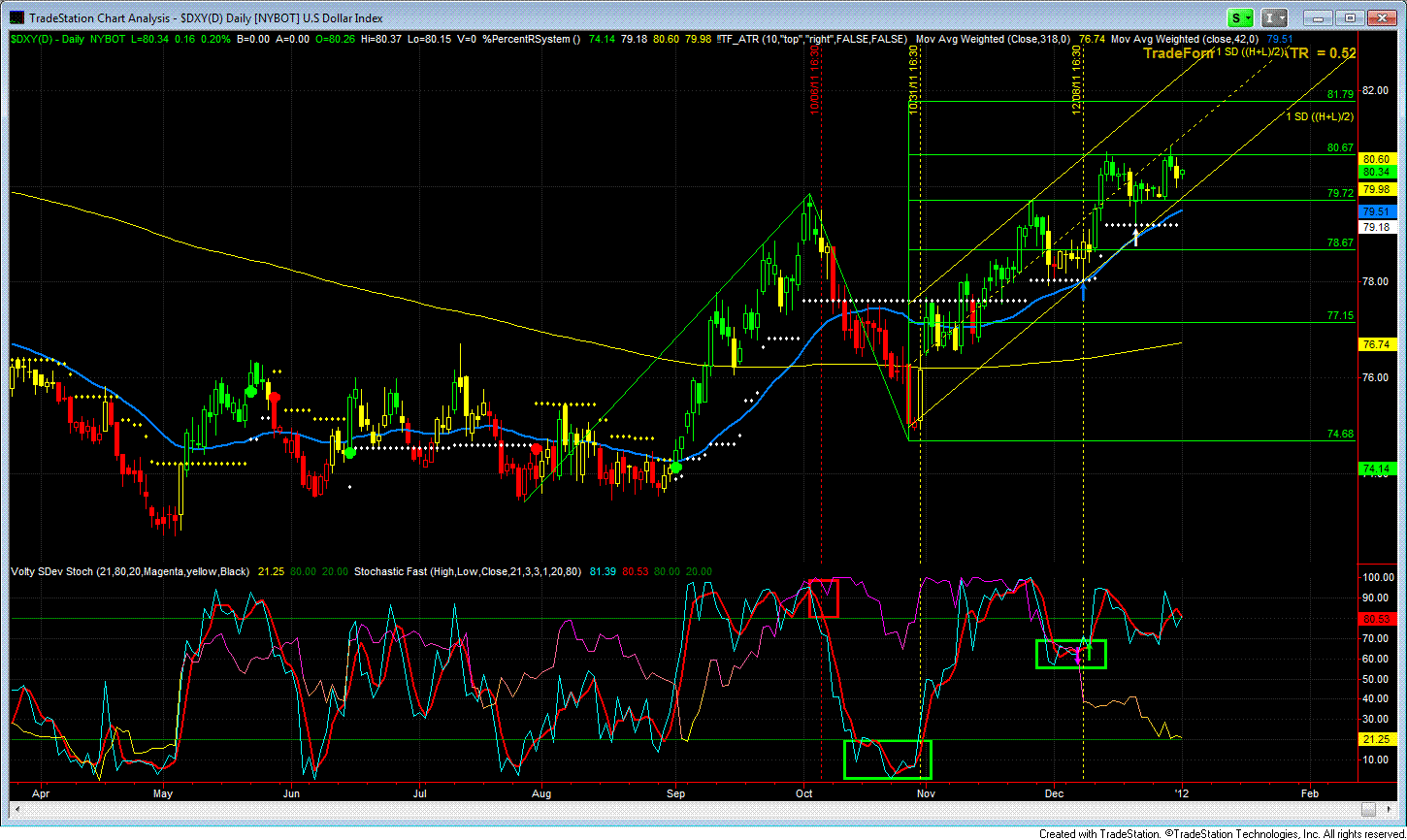Click the yellow 80.60 price marker
This screenshot has height=840, width=1407.
1378,158
